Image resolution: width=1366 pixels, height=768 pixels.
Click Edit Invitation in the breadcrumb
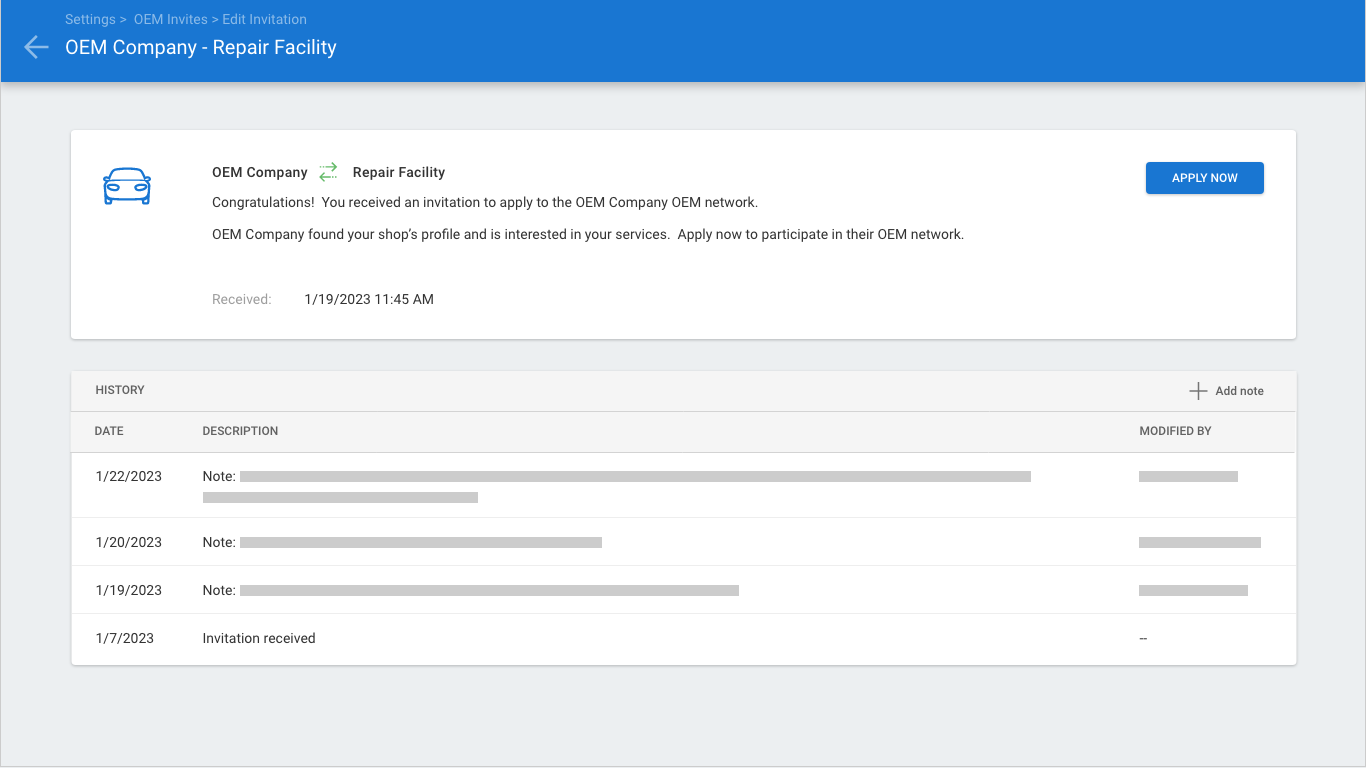pos(264,19)
